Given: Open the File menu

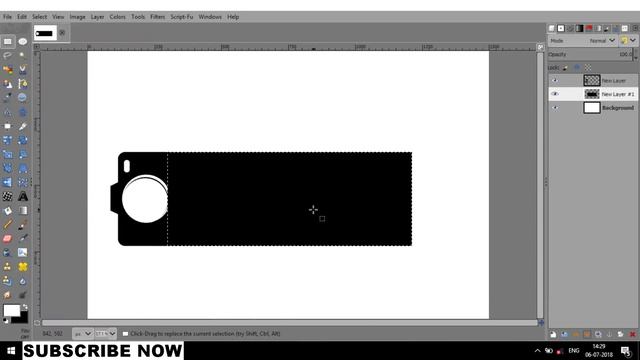Looking at the screenshot, I should pos(7,17).
